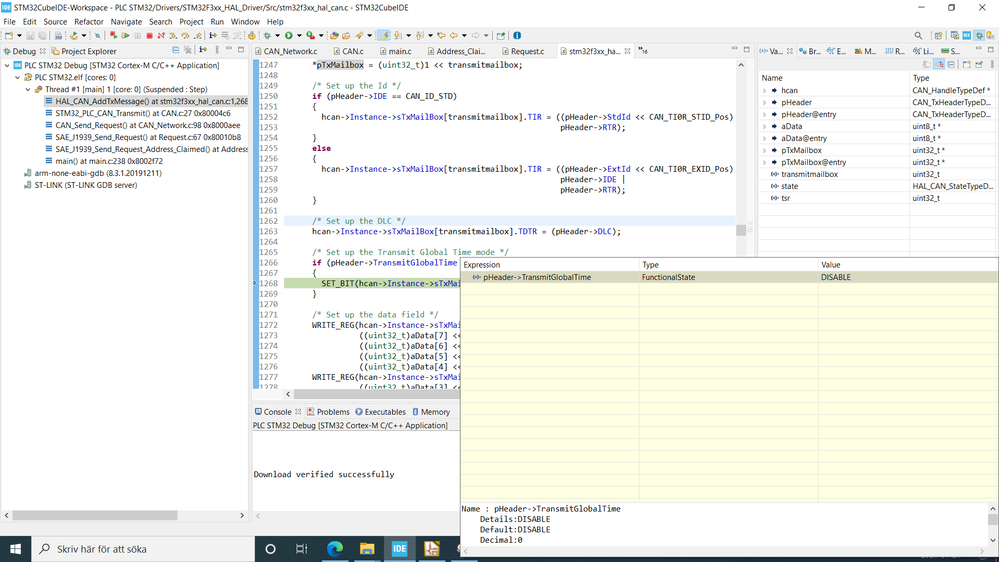Switch to the Problems tab
This screenshot has width=999, height=562.
point(328,412)
